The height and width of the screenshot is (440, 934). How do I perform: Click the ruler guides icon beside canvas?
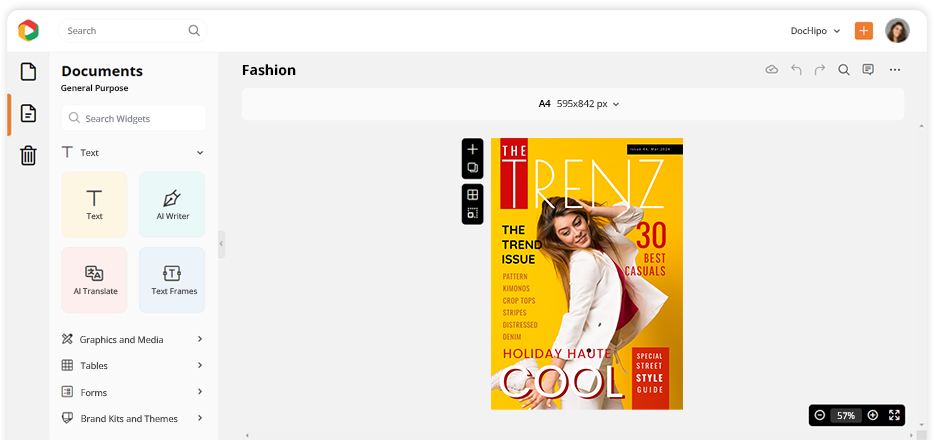pos(472,213)
